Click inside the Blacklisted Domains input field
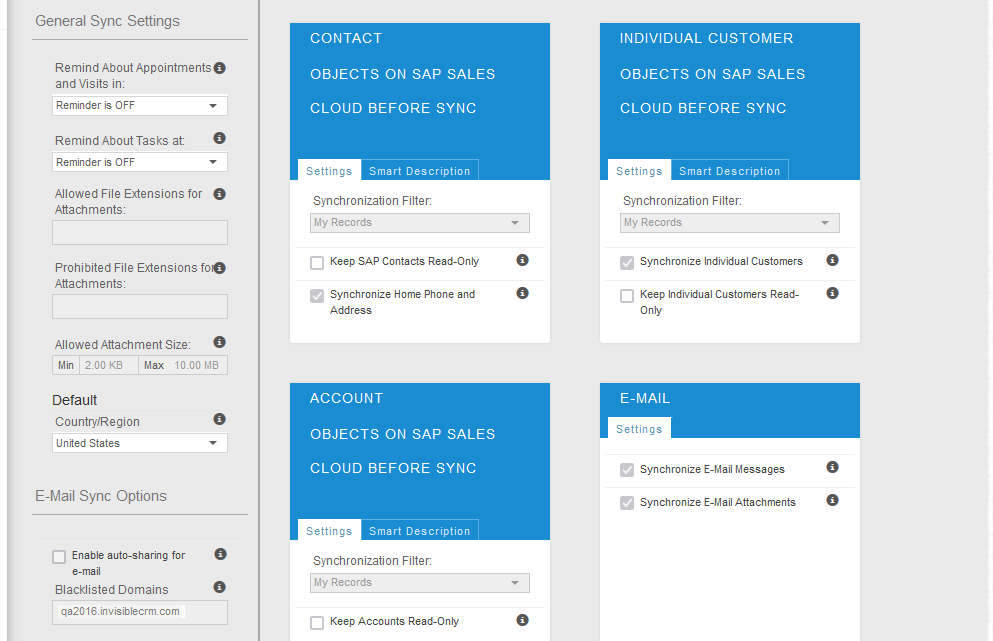 click(139, 613)
